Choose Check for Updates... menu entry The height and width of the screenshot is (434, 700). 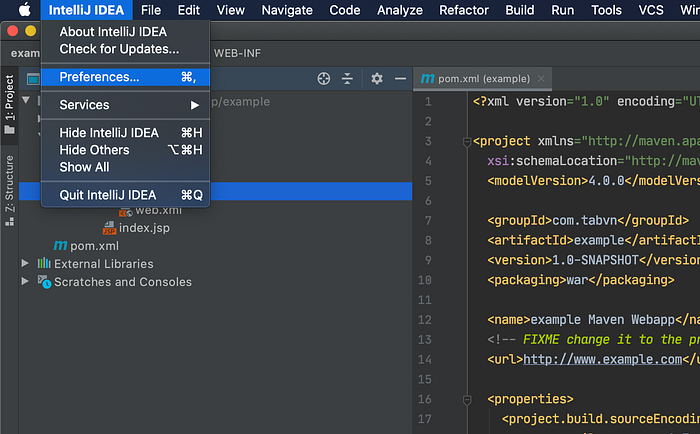pos(119,48)
